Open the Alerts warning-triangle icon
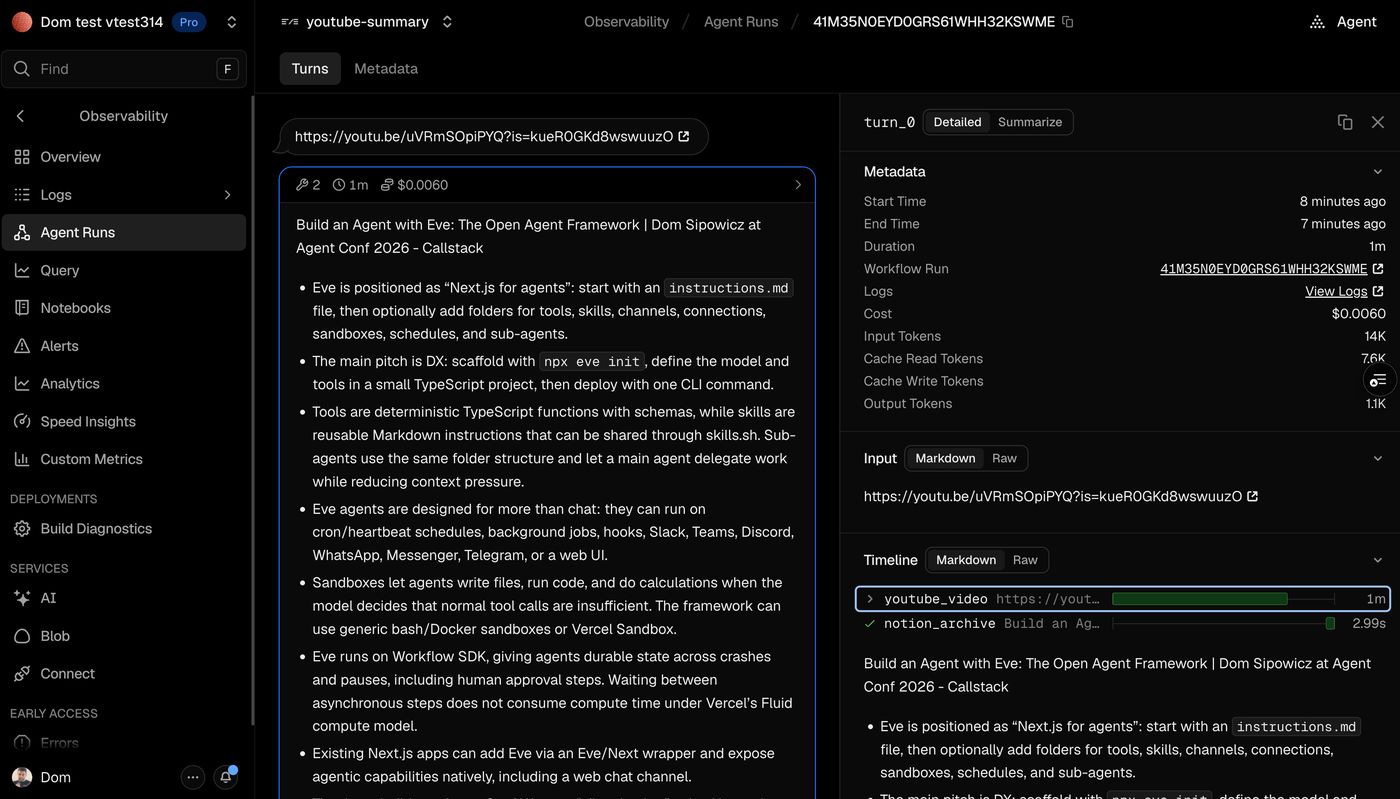The image size is (1400, 799). (22, 346)
